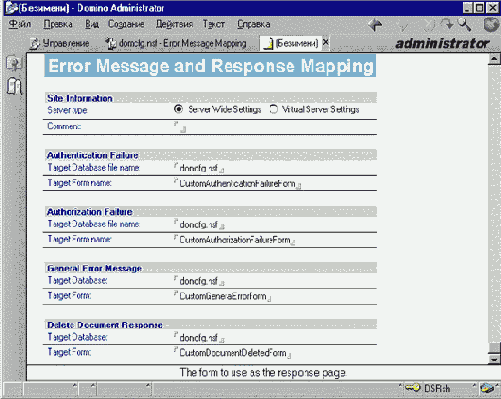Expand the first status bar popup arrow
Viewport: 501px width, 399px height.
[x=75, y=386]
